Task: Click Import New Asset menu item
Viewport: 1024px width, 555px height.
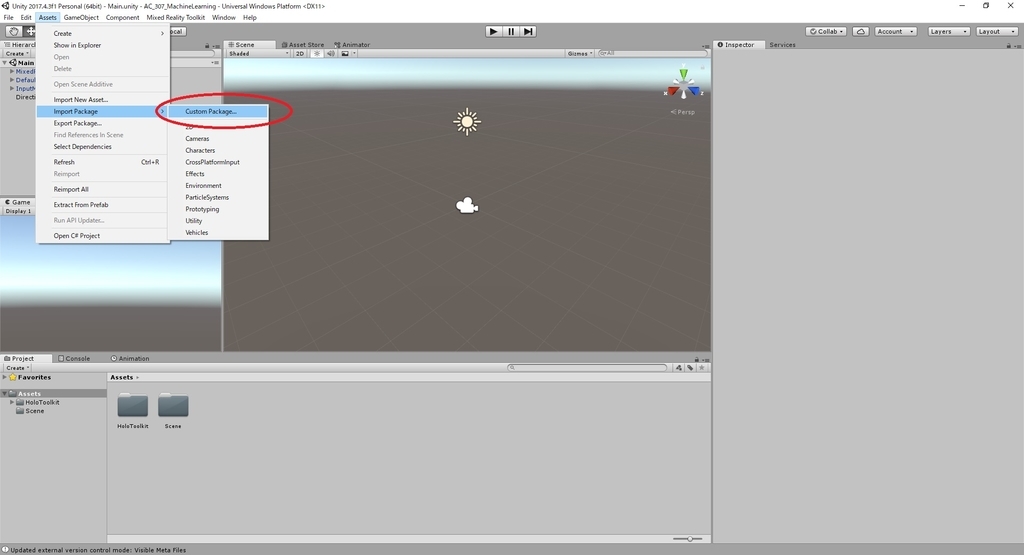Action: (103, 100)
